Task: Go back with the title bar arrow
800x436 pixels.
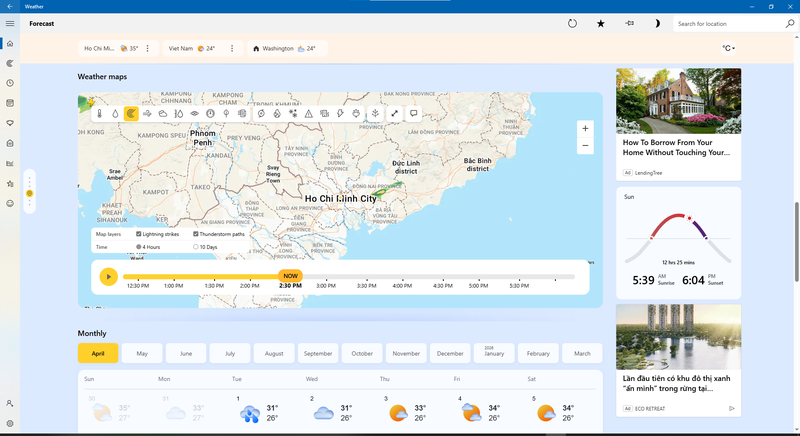Action: point(10,6)
